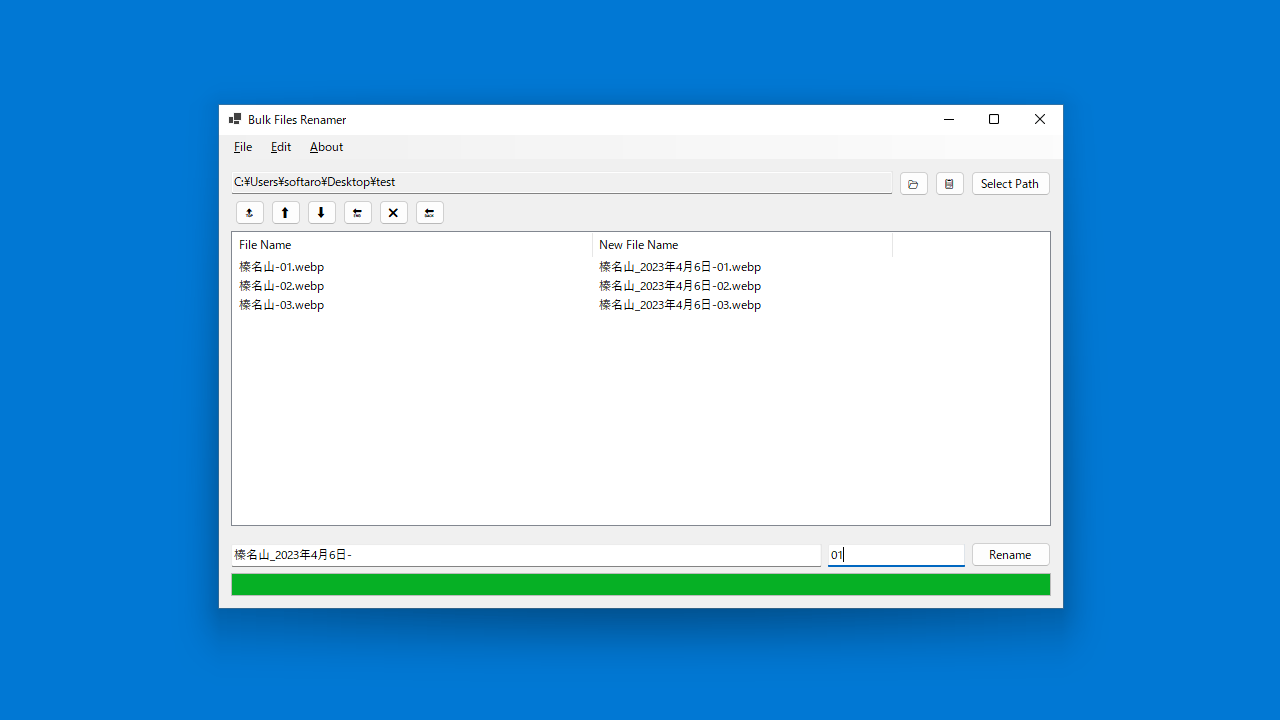Image resolution: width=1280 pixels, height=720 pixels.
Task: Click the move-to-top arrow icon
Action: point(249,213)
